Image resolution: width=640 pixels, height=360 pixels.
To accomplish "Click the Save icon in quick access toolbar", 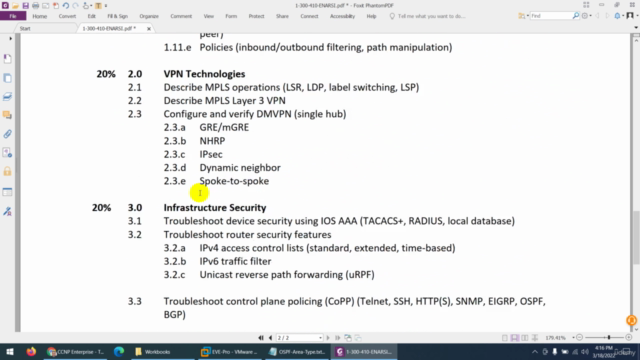I will point(25,6).
